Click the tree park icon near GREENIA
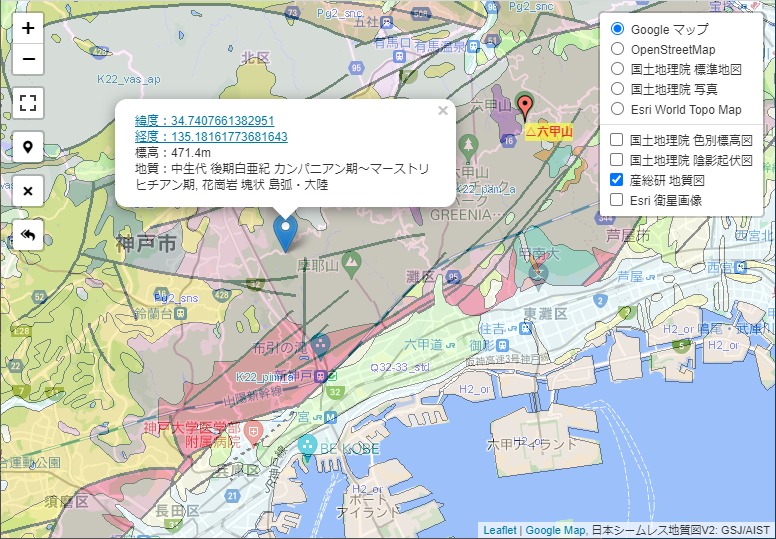Screen dimensions: 776x539 [468, 147]
